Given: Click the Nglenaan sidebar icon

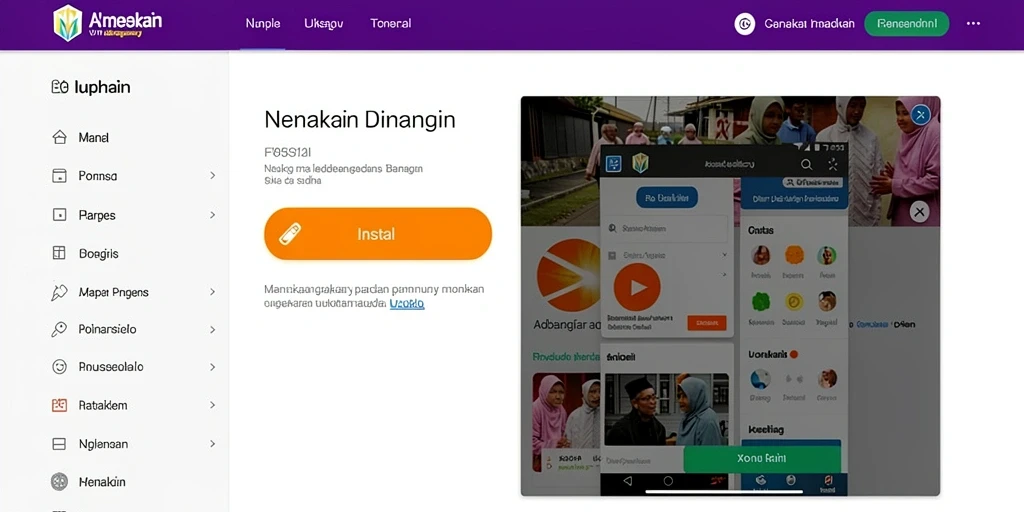Looking at the screenshot, I should click(59, 444).
